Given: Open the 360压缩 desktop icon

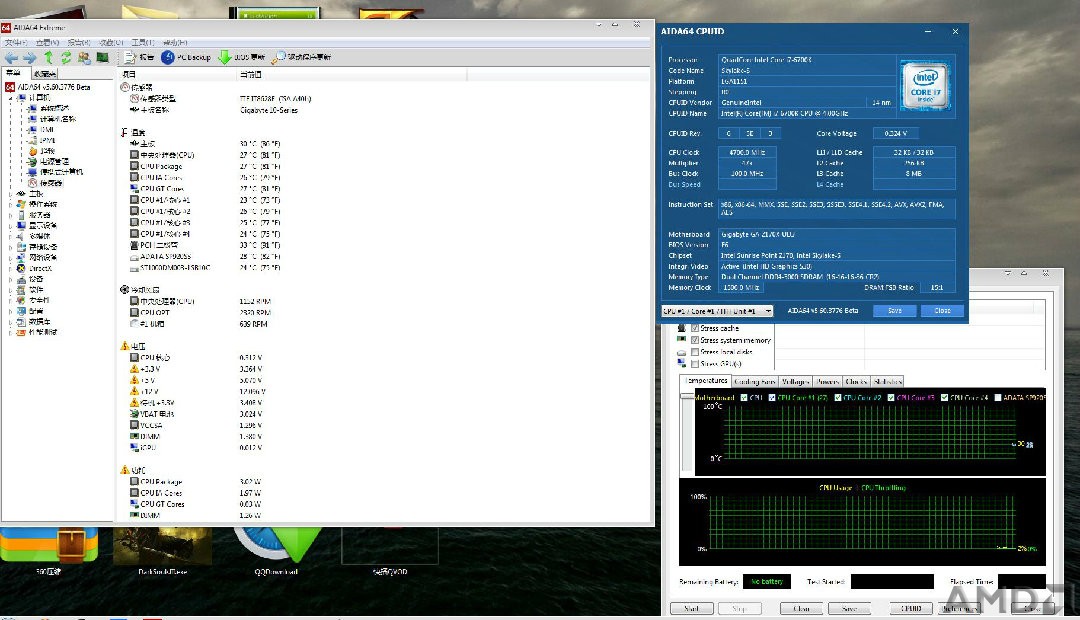Looking at the screenshot, I should [48, 551].
